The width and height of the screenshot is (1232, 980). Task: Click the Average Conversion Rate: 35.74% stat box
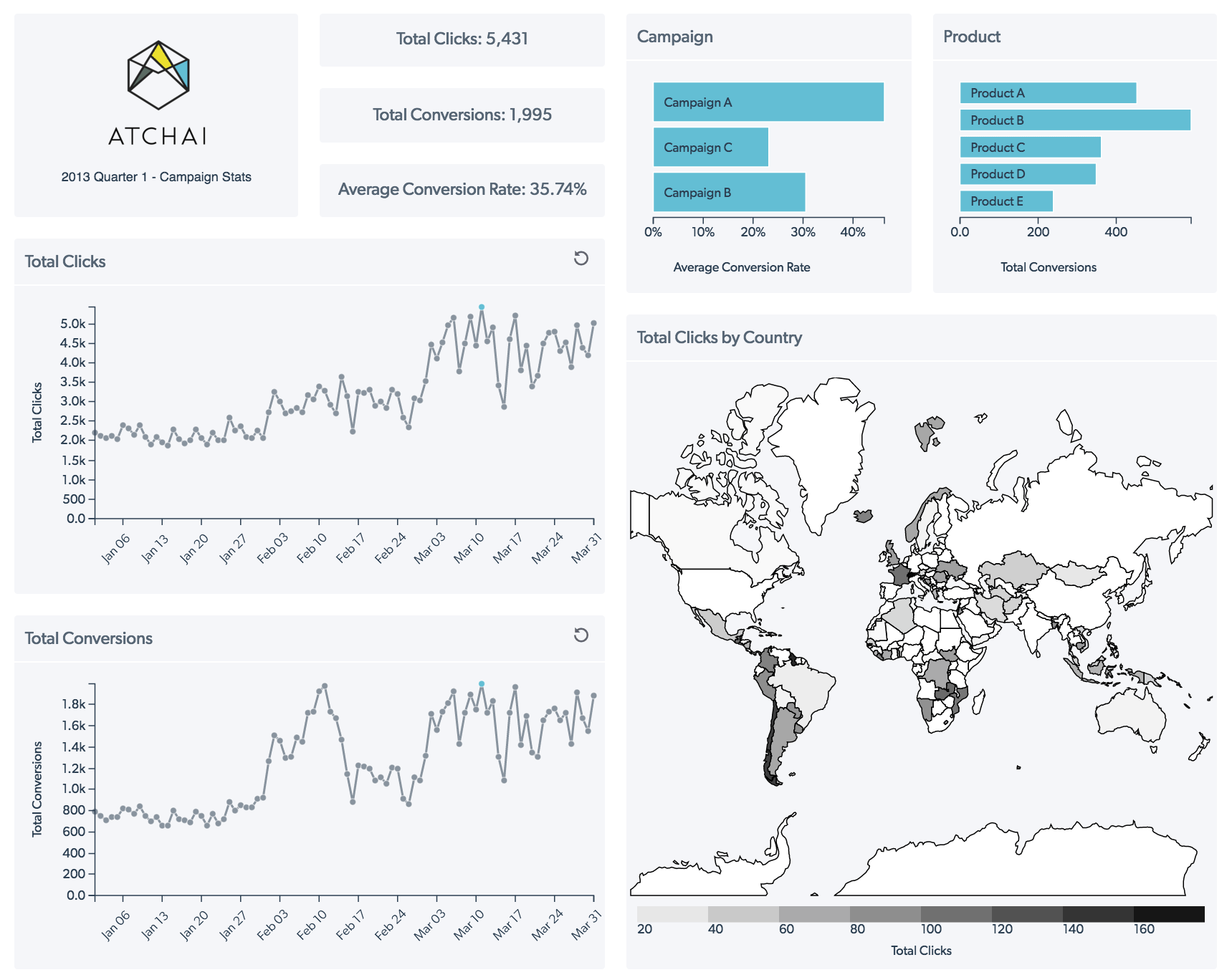(461, 189)
